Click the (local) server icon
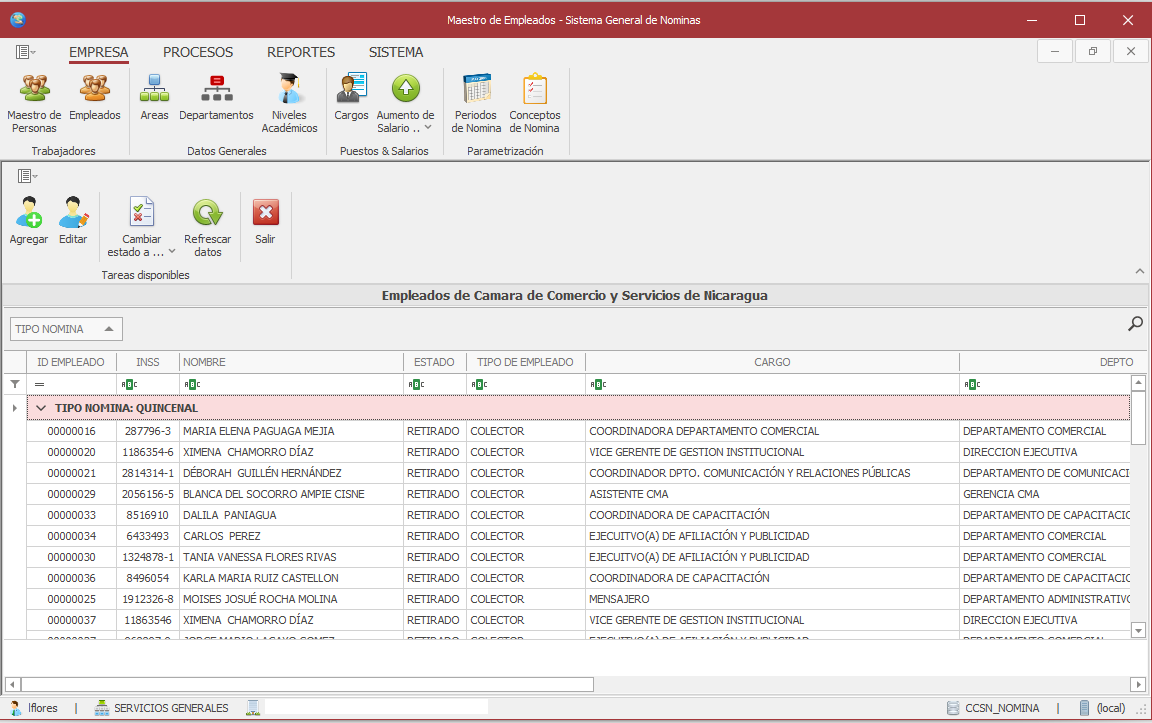This screenshot has height=723, width=1152. (x=1084, y=708)
